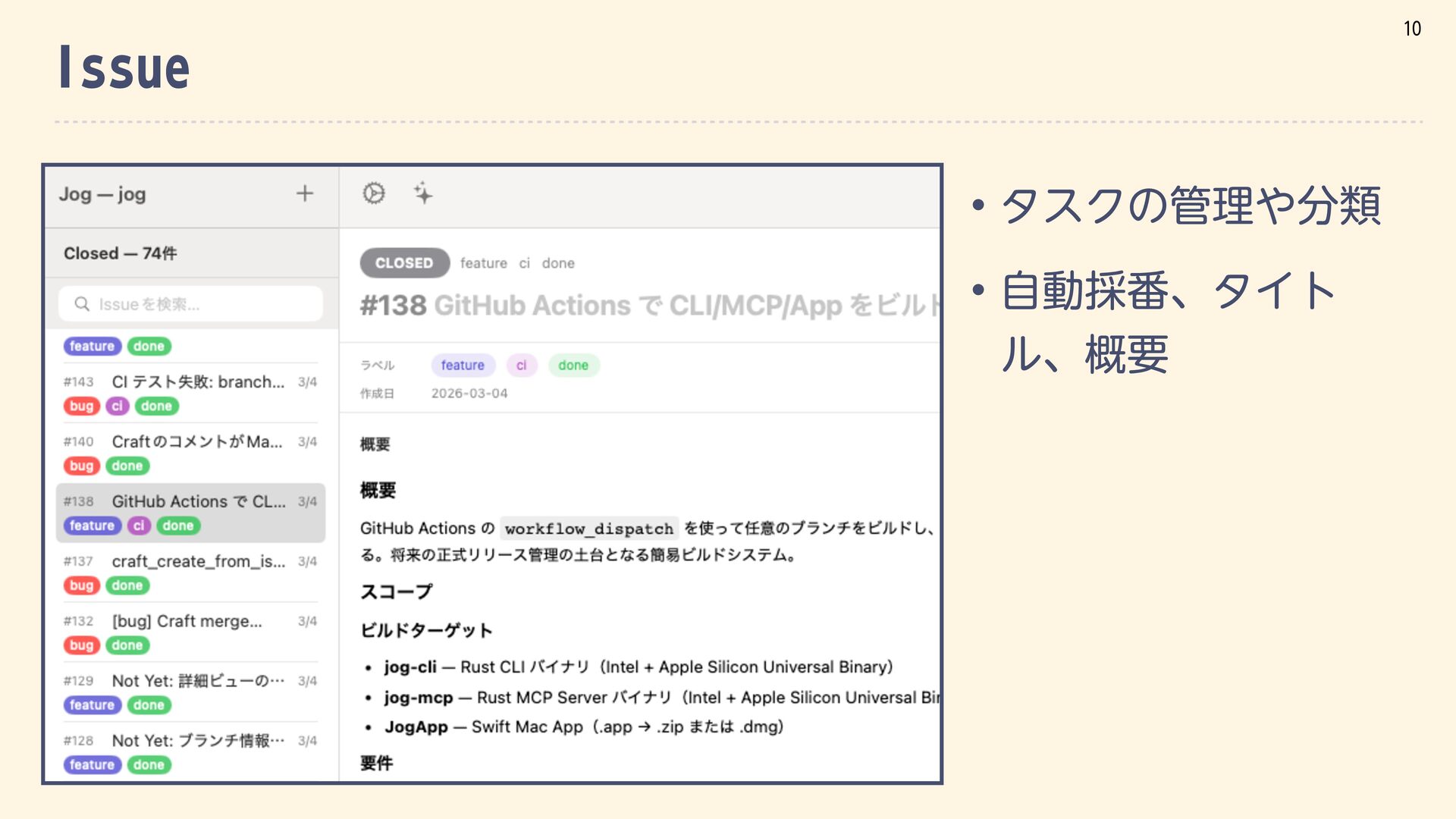
Task: Click the ci label pill in details
Action: [522, 366]
